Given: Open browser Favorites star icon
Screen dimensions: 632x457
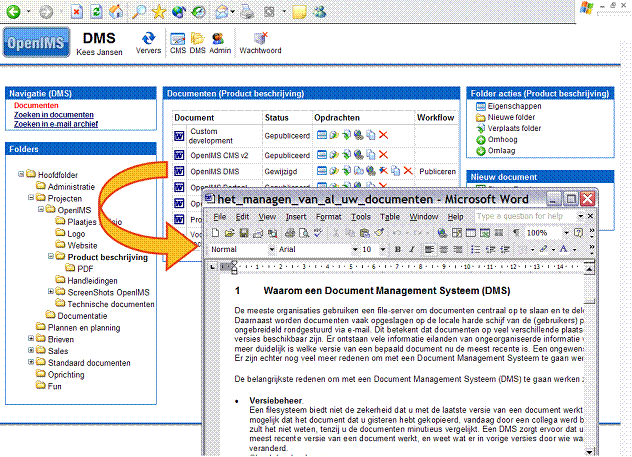Looking at the screenshot, I should (x=159, y=12).
